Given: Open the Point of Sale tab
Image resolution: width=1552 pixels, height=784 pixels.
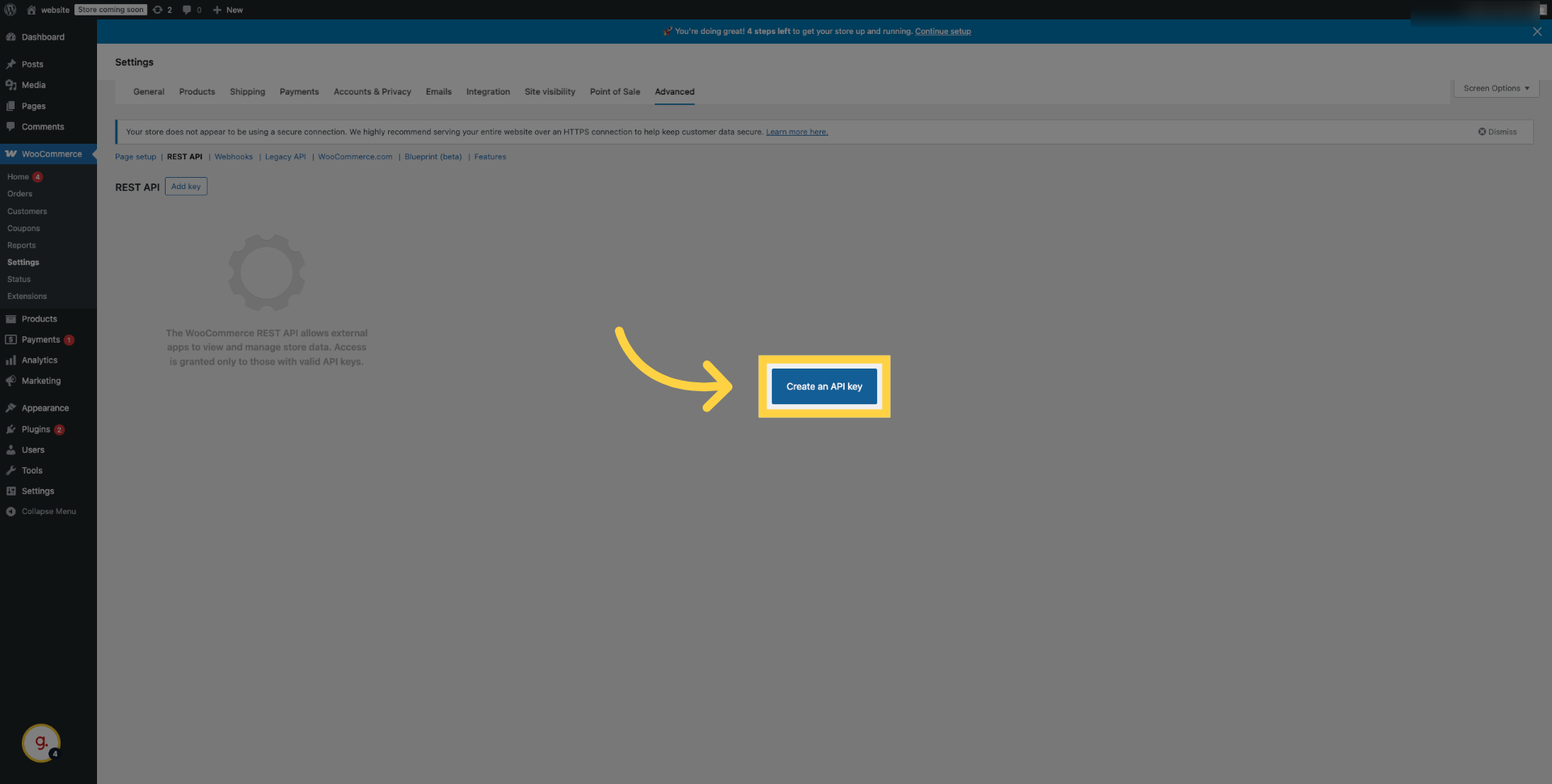Looking at the screenshot, I should coord(614,91).
